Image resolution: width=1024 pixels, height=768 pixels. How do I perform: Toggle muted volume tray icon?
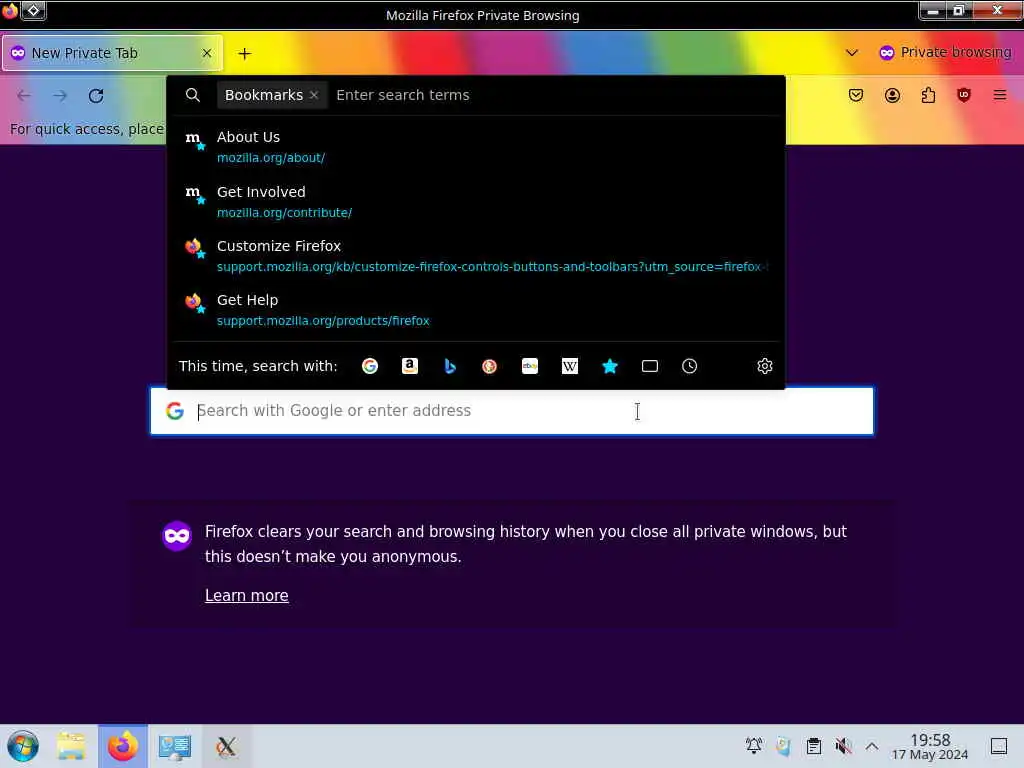(843, 746)
